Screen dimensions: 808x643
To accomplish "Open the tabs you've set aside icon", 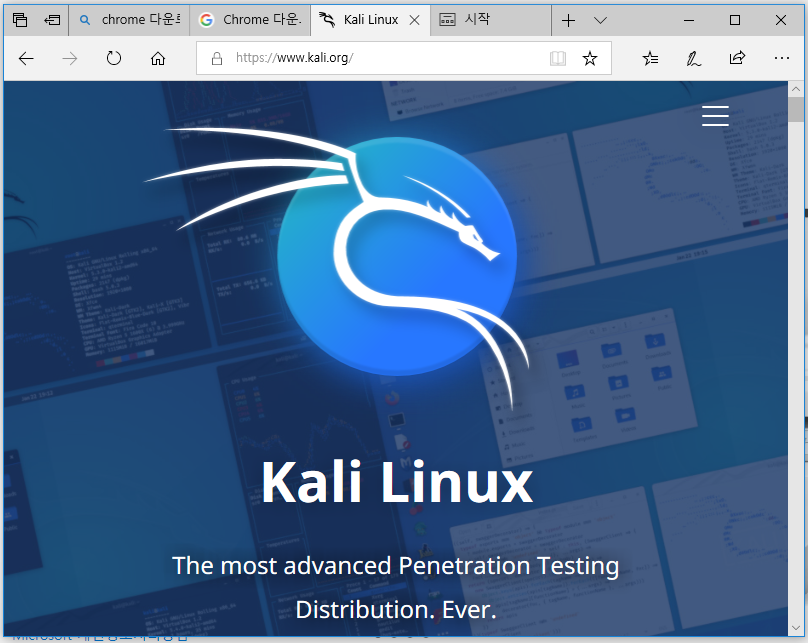I will pyautogui.click(x=20, y=20).
